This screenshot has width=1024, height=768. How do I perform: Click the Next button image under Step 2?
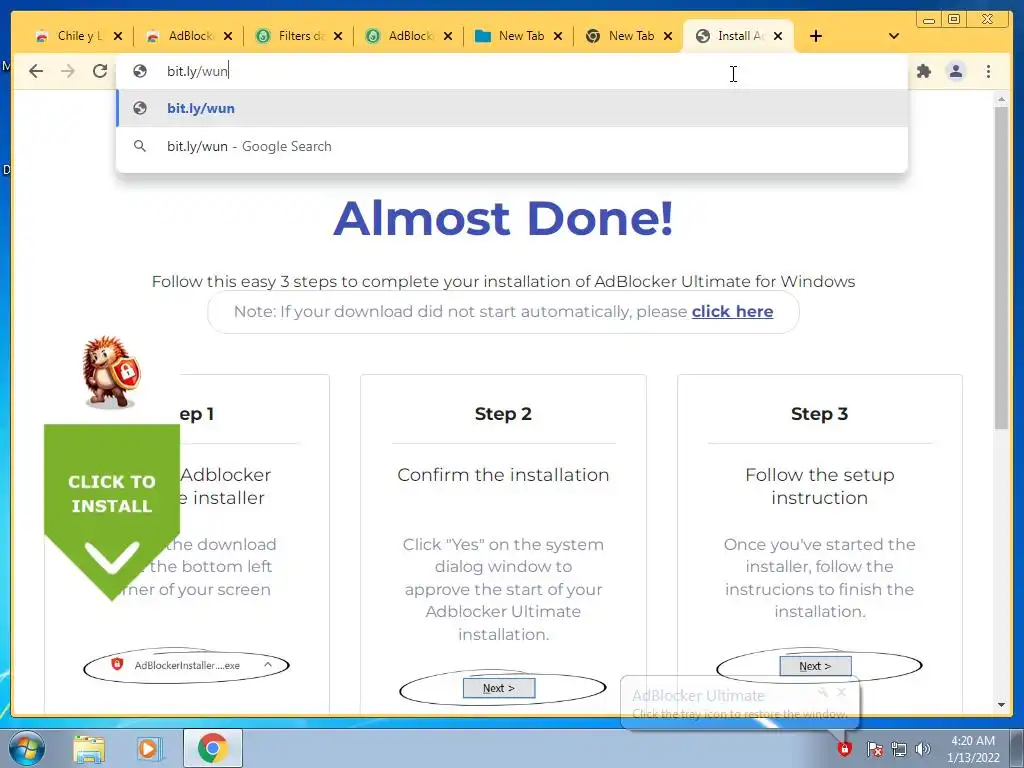pos(499,688)
